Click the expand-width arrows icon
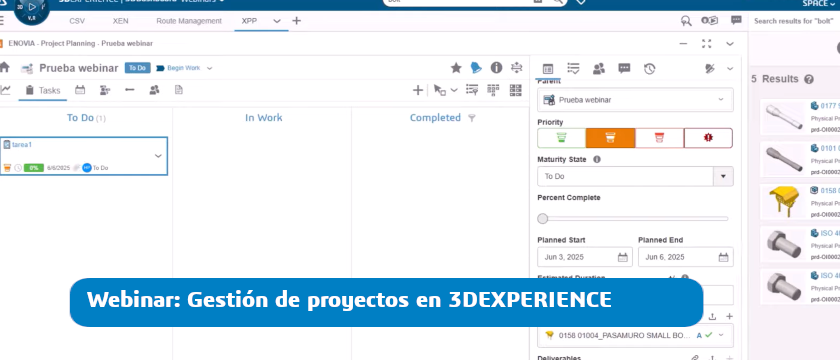Viewport: 840px width, 360px height. [516, 68]
